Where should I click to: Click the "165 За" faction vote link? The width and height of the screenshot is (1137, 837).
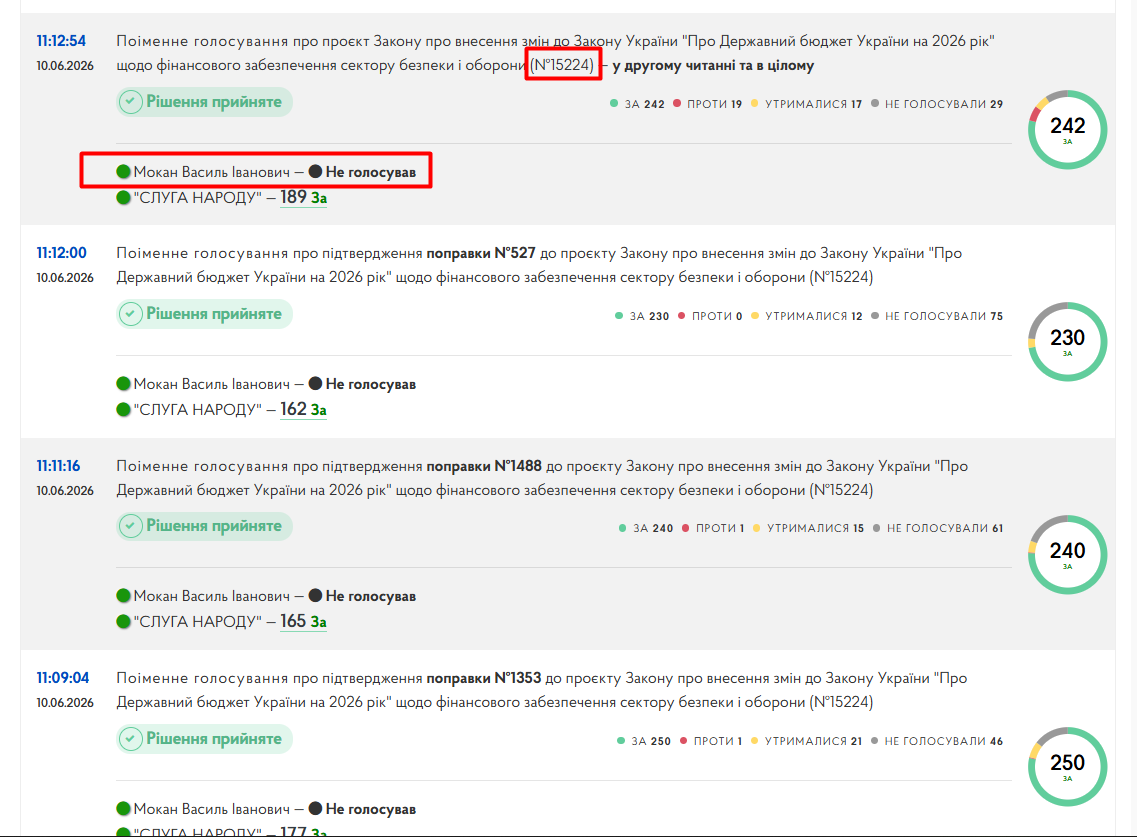[x=303, y=622]
